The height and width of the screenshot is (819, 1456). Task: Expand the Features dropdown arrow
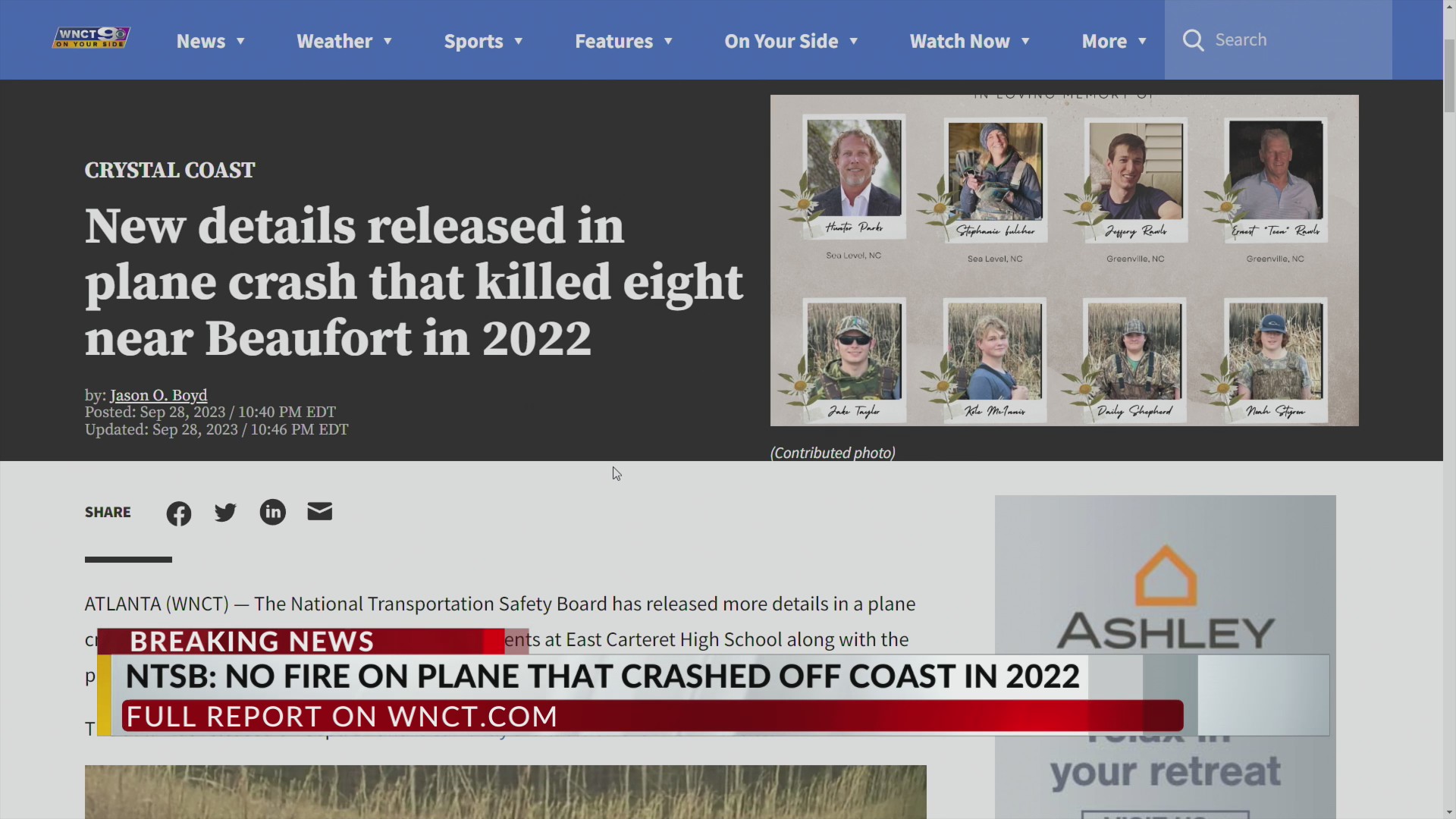click(668, 41)
